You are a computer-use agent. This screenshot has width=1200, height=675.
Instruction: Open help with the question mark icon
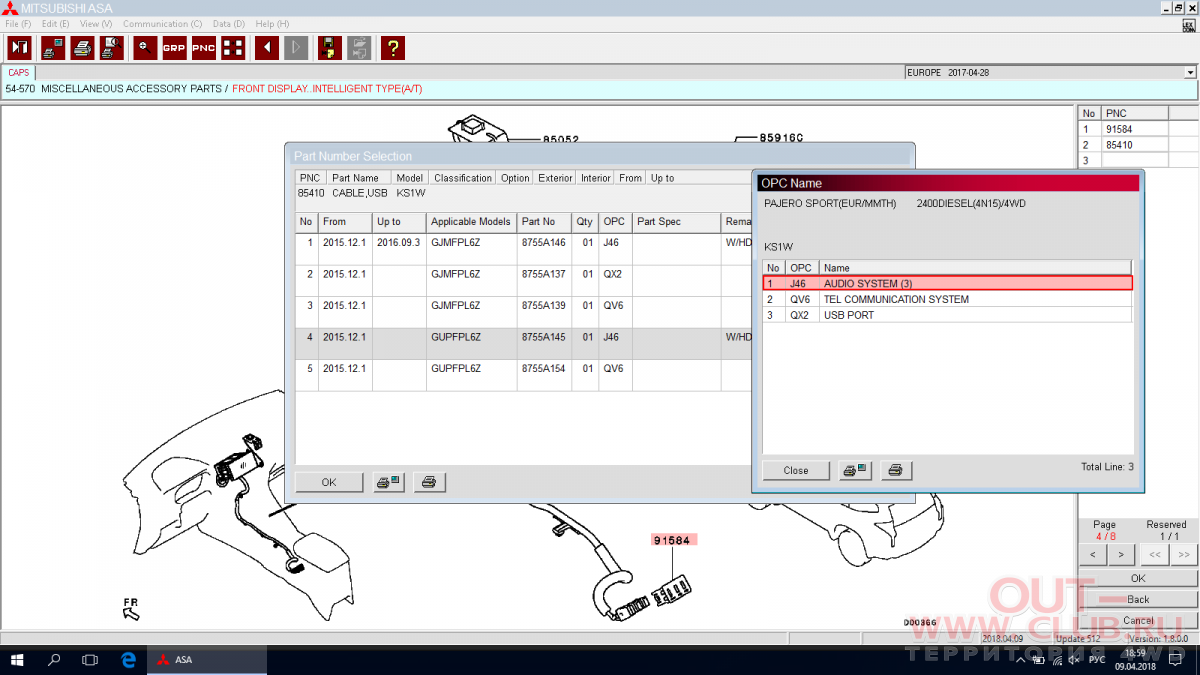tap(393, 47)
